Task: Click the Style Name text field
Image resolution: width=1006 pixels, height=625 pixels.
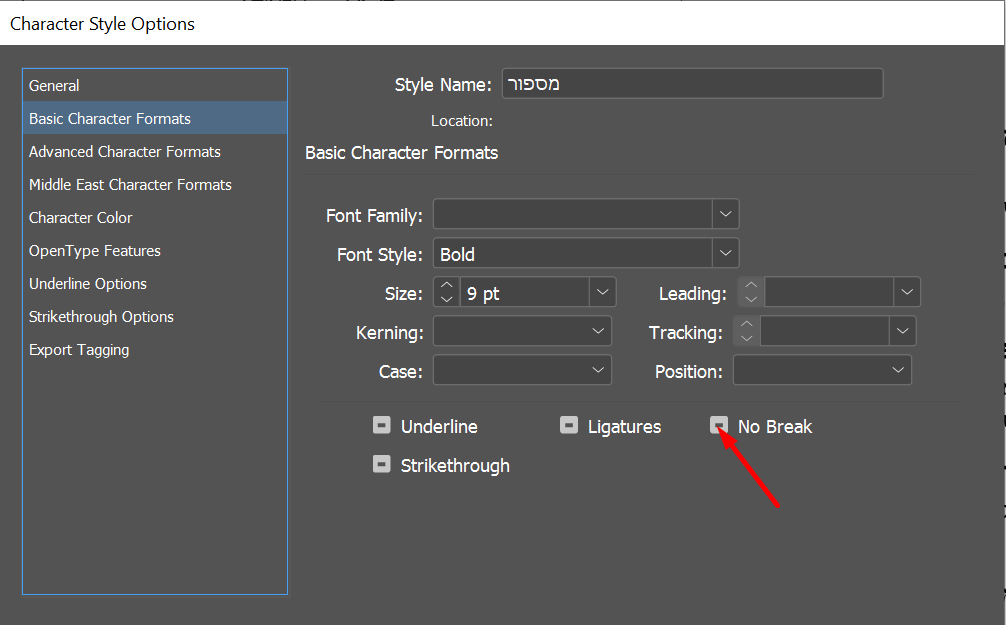Action: 691,85
